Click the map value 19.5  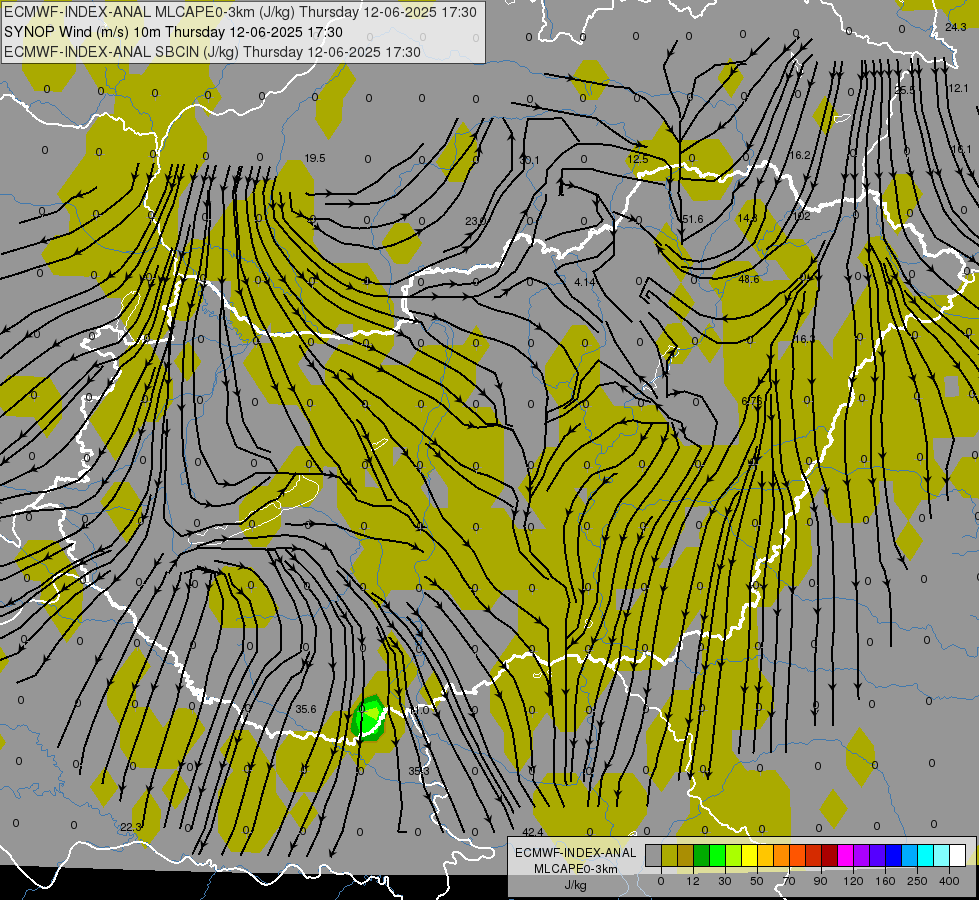[315, 159]
